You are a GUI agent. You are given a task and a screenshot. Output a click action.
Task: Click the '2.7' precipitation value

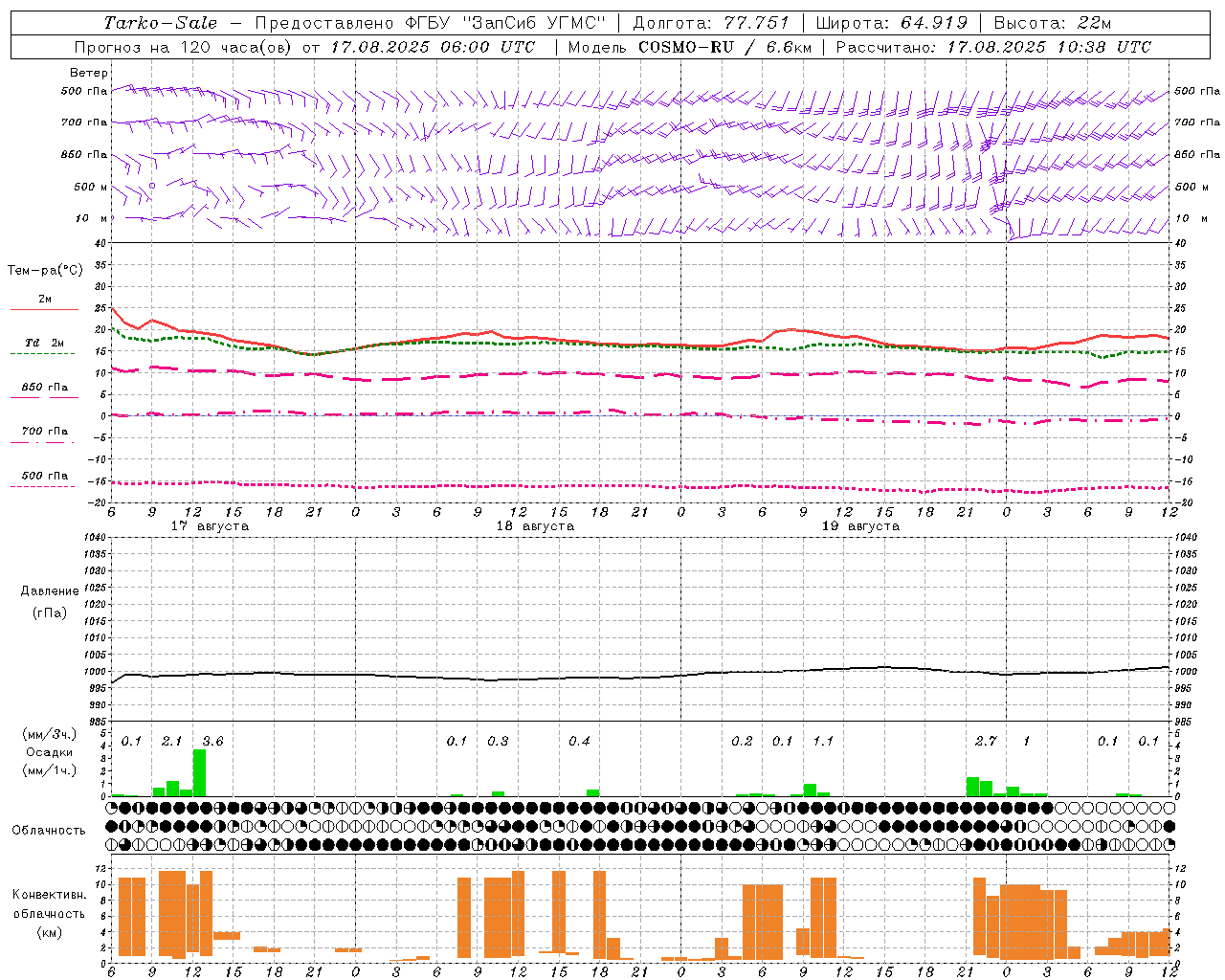tap(986, 742)
